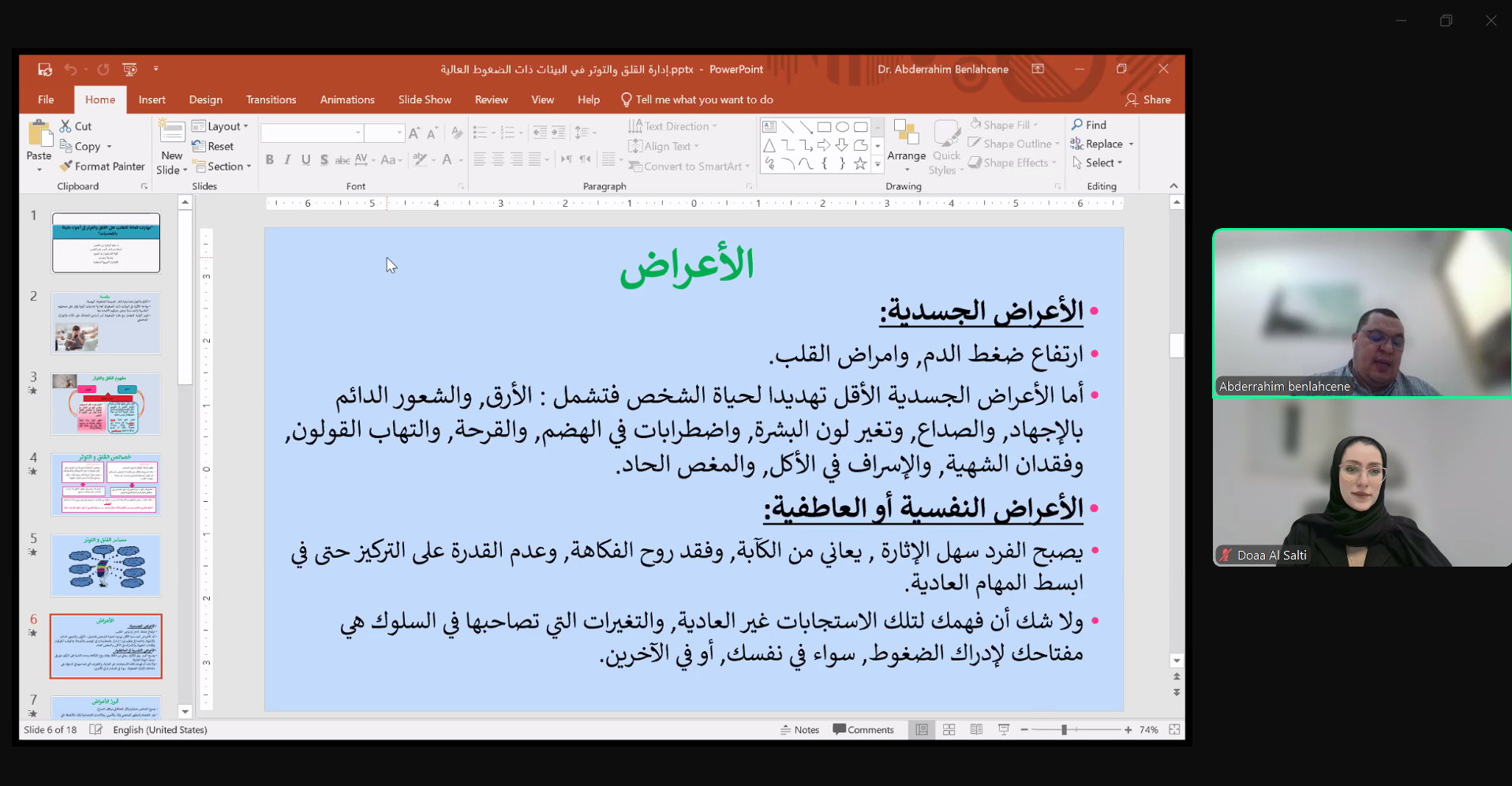The width and height of the screenshot is (1512, 786).
Task: Toggle Bold formatting
Action: click(x=270, y=160)
